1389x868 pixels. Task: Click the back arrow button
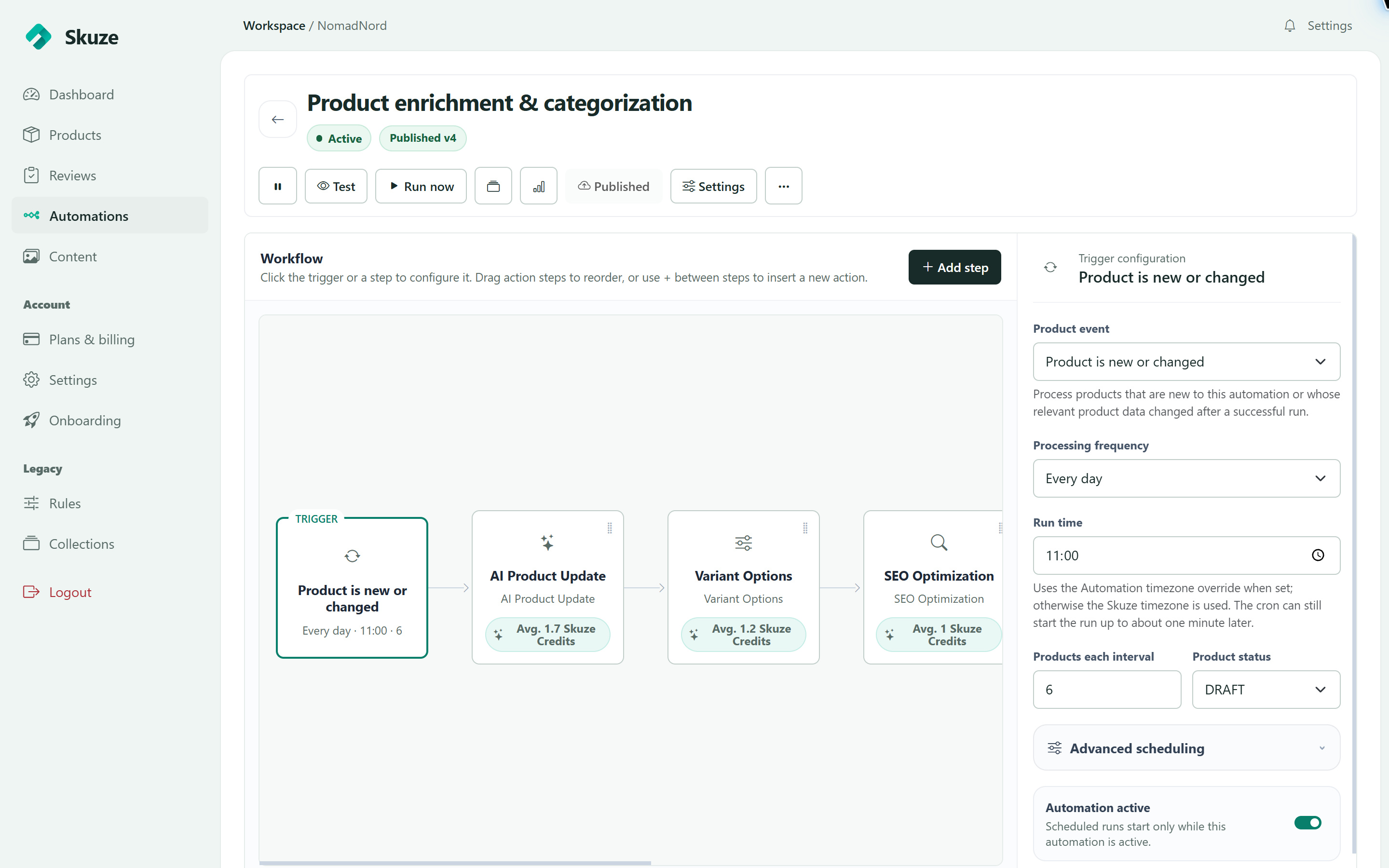[x=278, y=120]
